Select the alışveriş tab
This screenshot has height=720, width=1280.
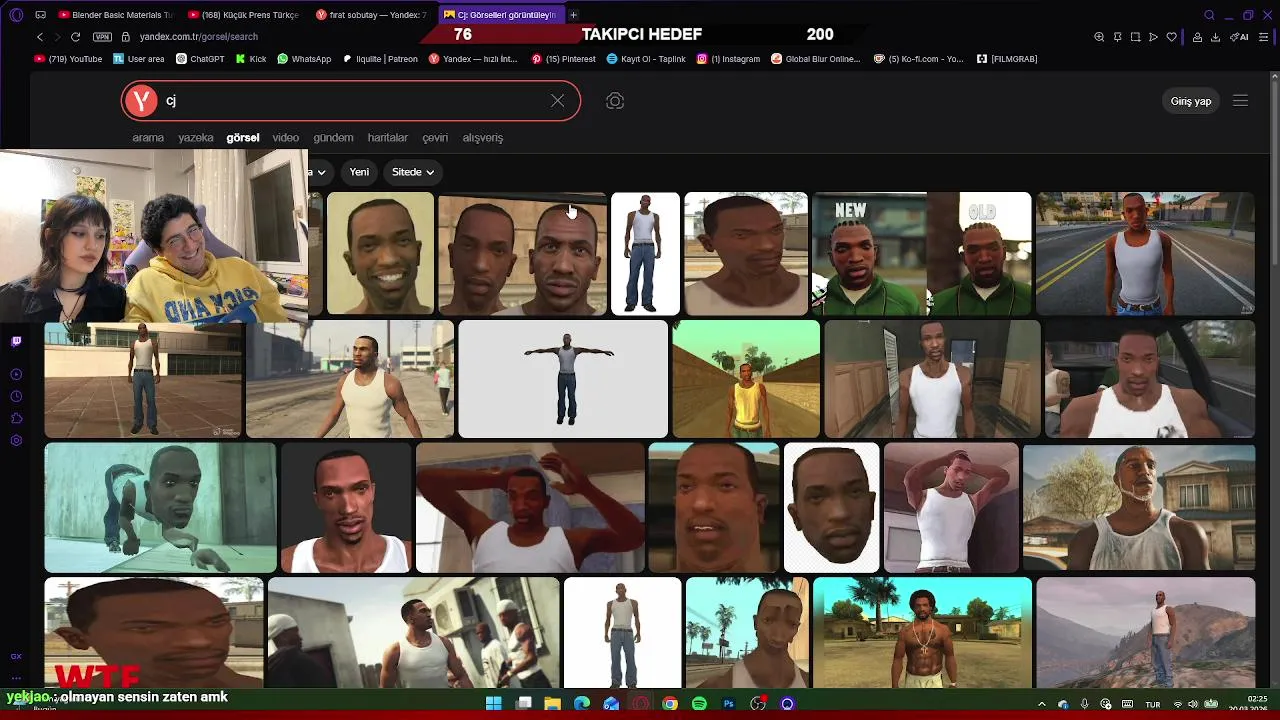pos(483,138)
